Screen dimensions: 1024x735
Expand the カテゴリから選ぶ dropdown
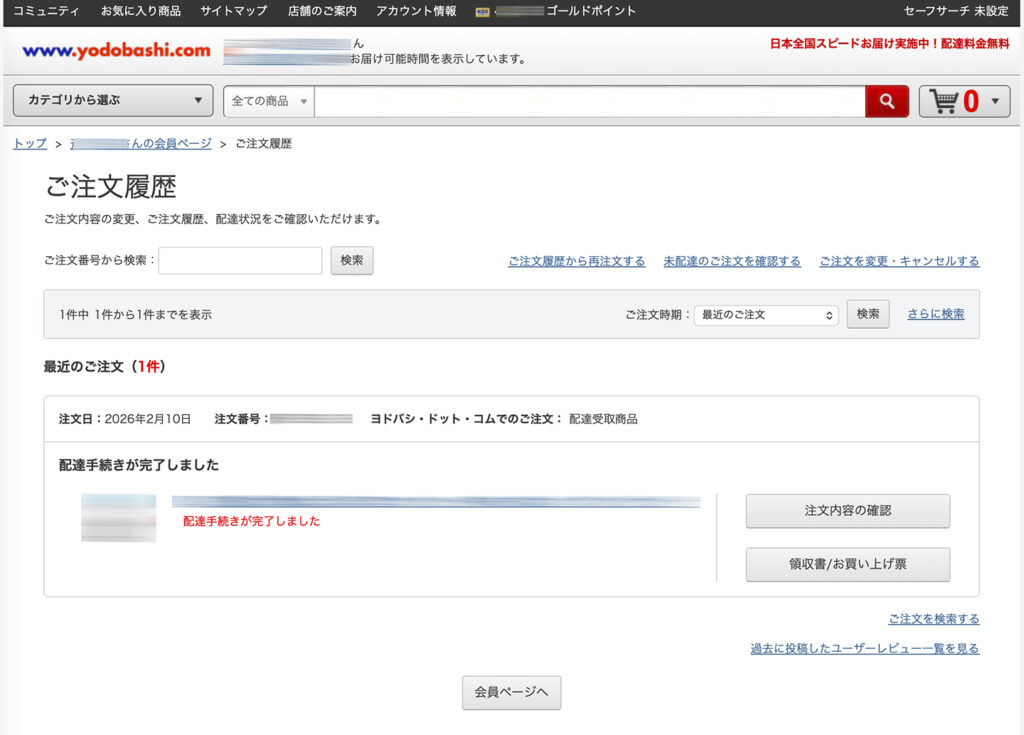coord(113,101)
